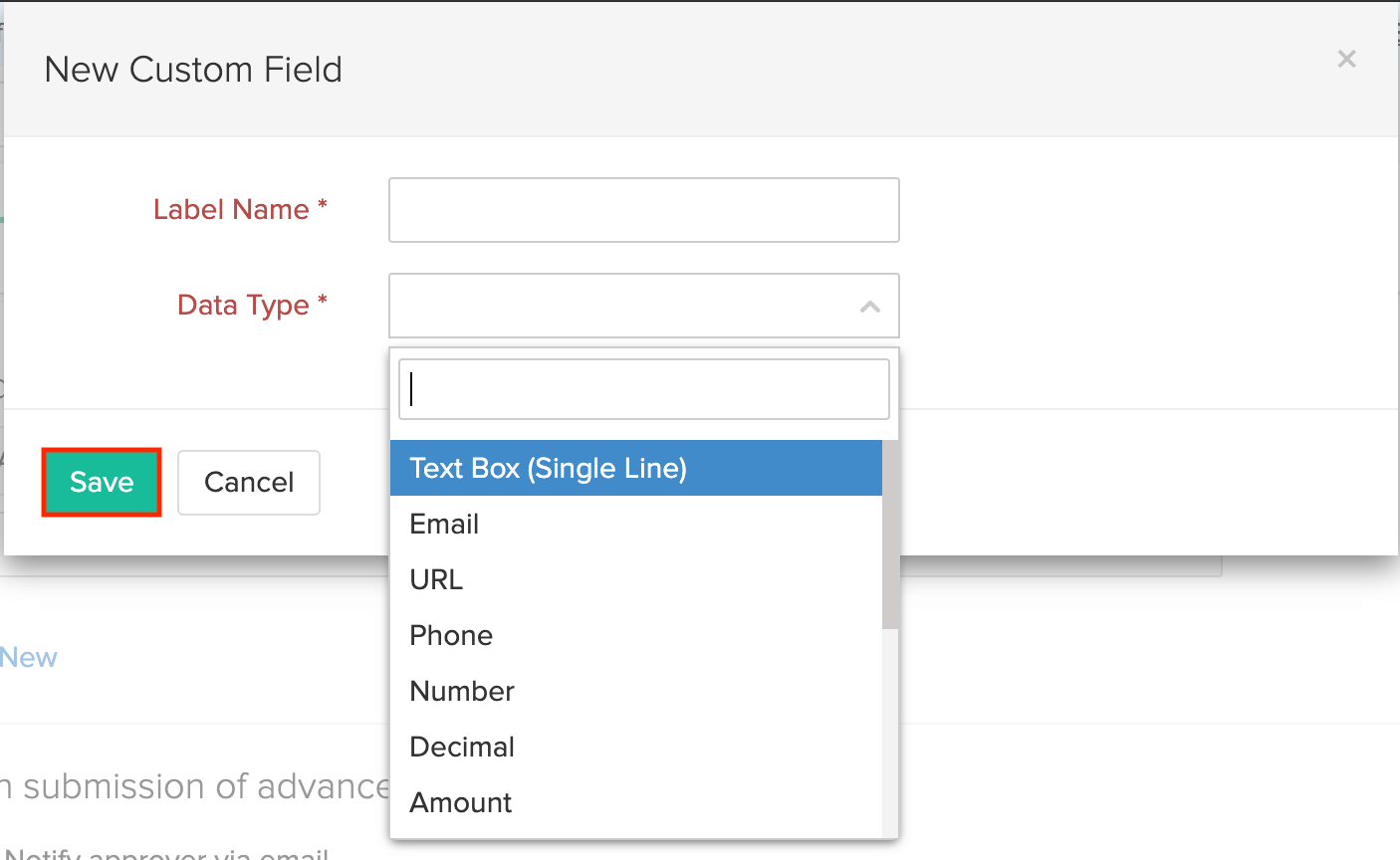Screen dimensions: 1400x860
Task: Click the New Custom Field title
Action: (193, 70)
